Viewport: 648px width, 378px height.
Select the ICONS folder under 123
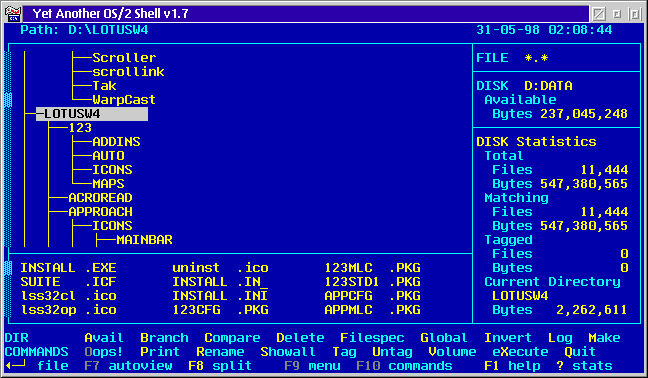112,170
